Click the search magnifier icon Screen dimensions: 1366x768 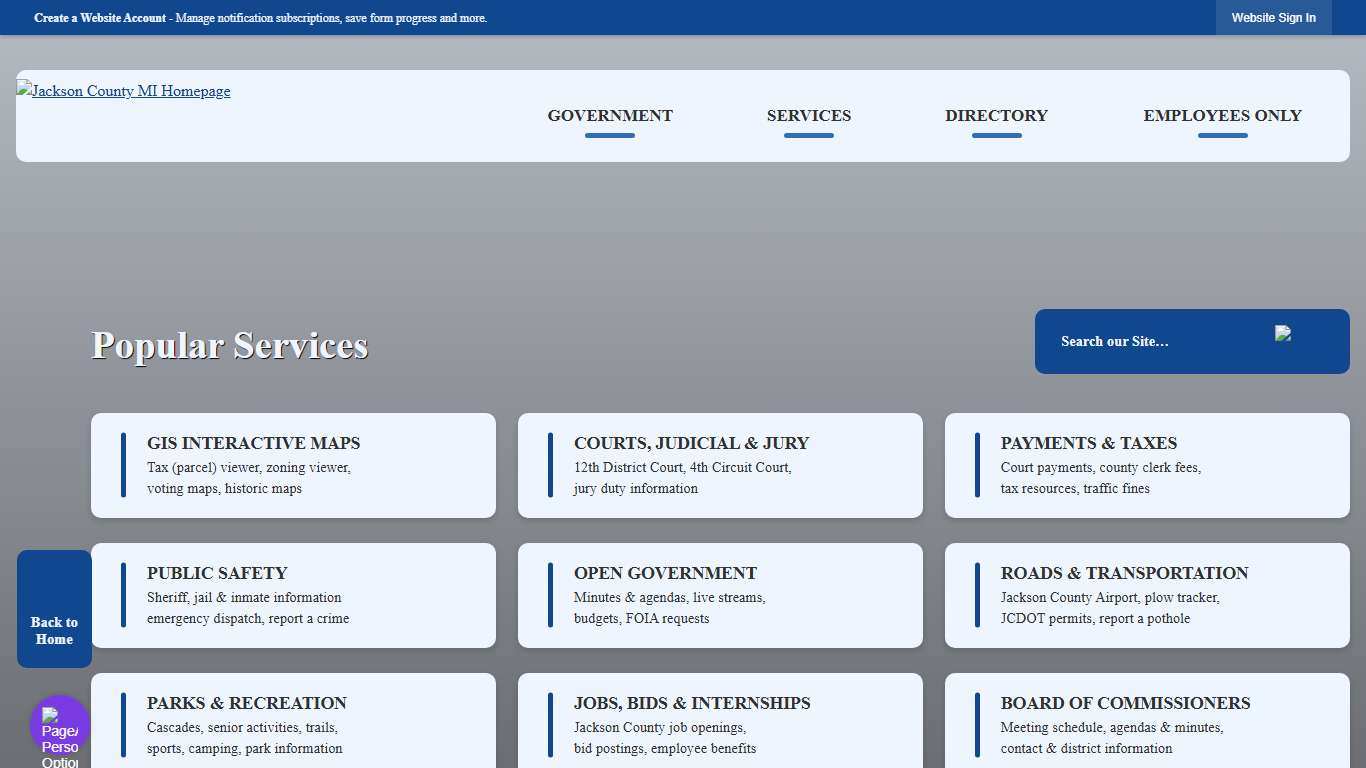[1284, 336]
